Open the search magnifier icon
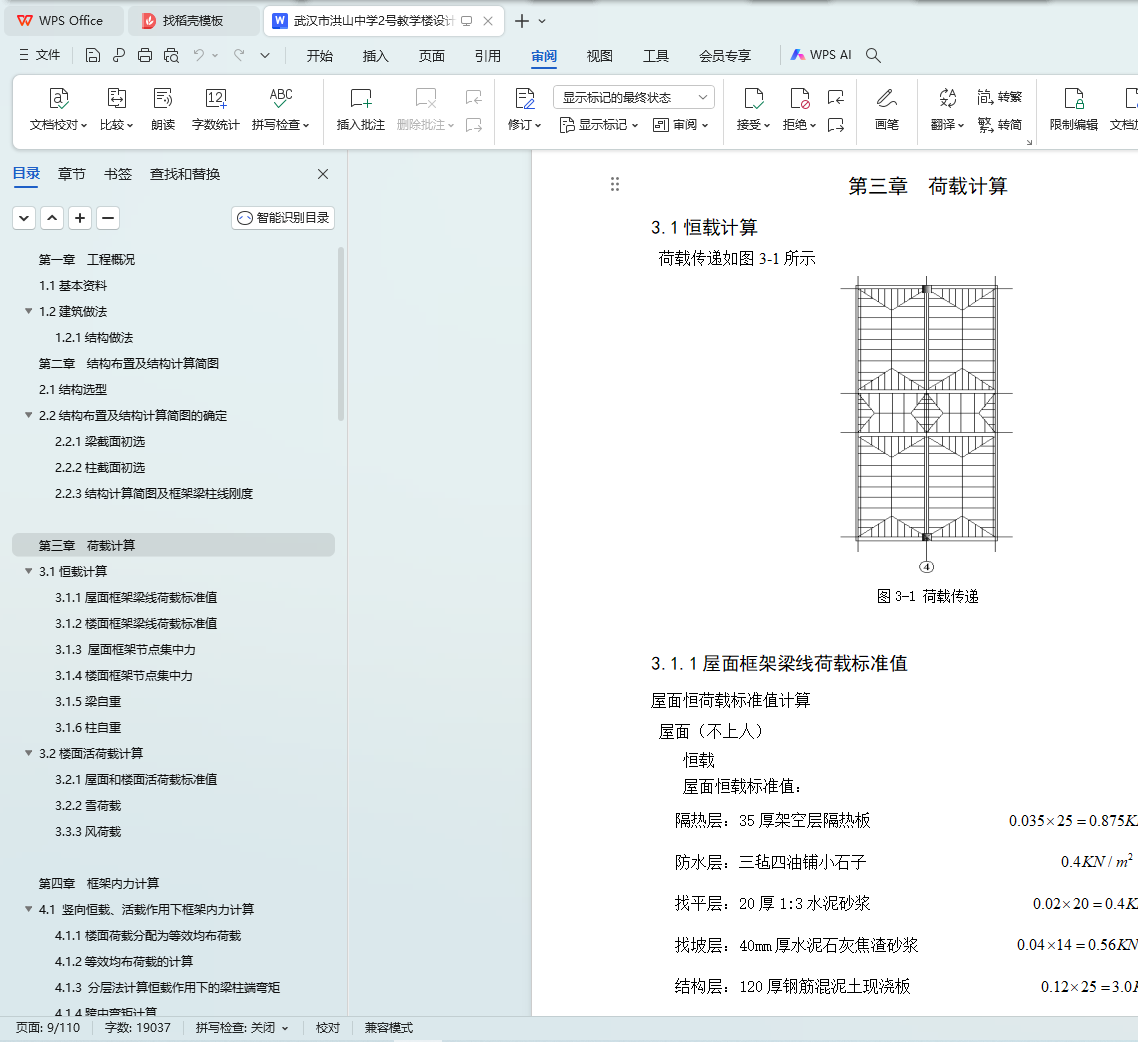Viewport: 1138px width, 1042px height. [x=873, y=55]
